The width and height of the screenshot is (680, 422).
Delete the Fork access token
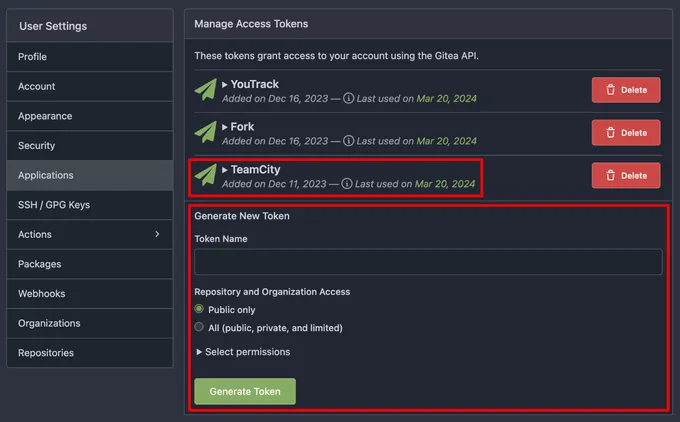point(626,132)
